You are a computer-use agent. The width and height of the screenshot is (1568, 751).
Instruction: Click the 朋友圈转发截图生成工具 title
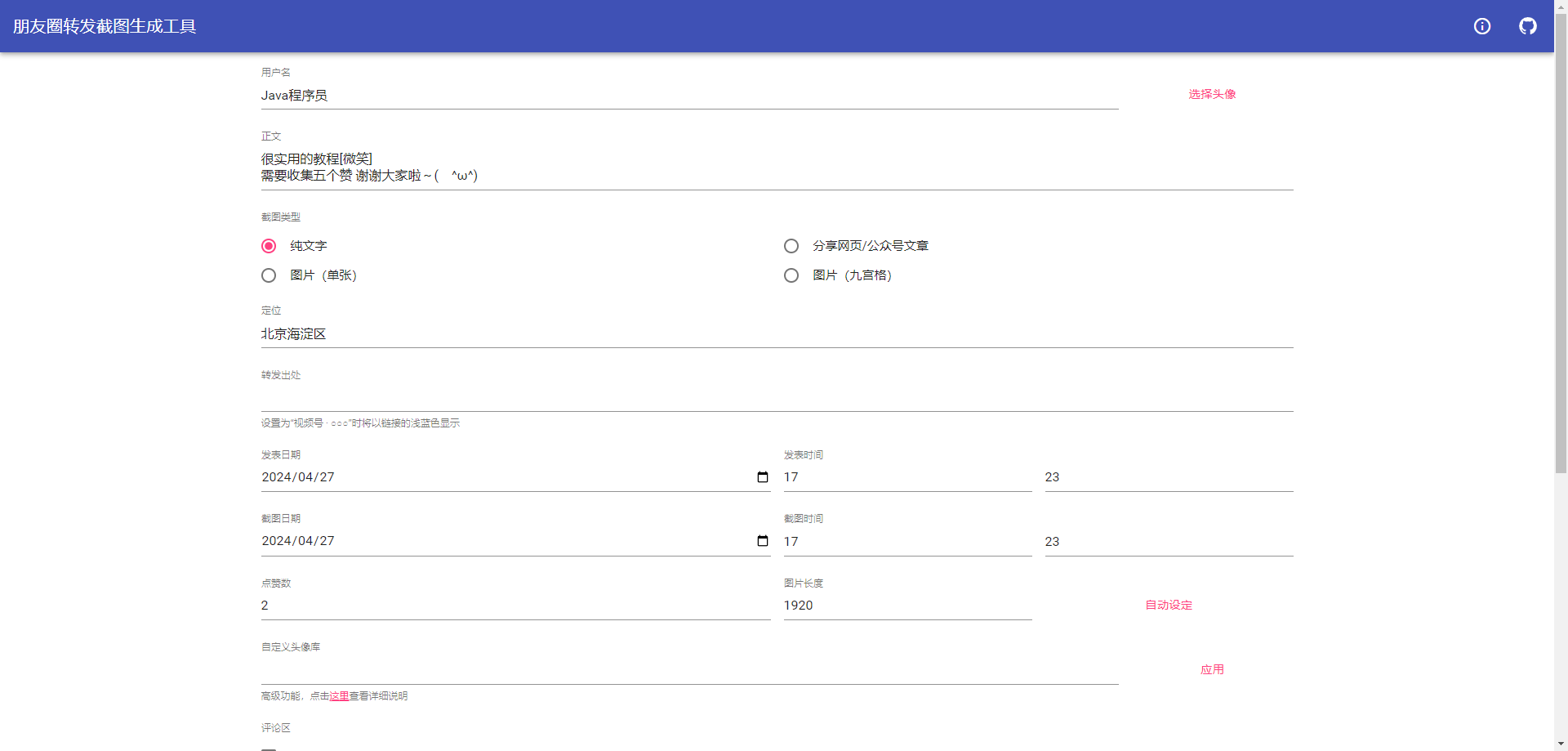(x=105, y=26)
